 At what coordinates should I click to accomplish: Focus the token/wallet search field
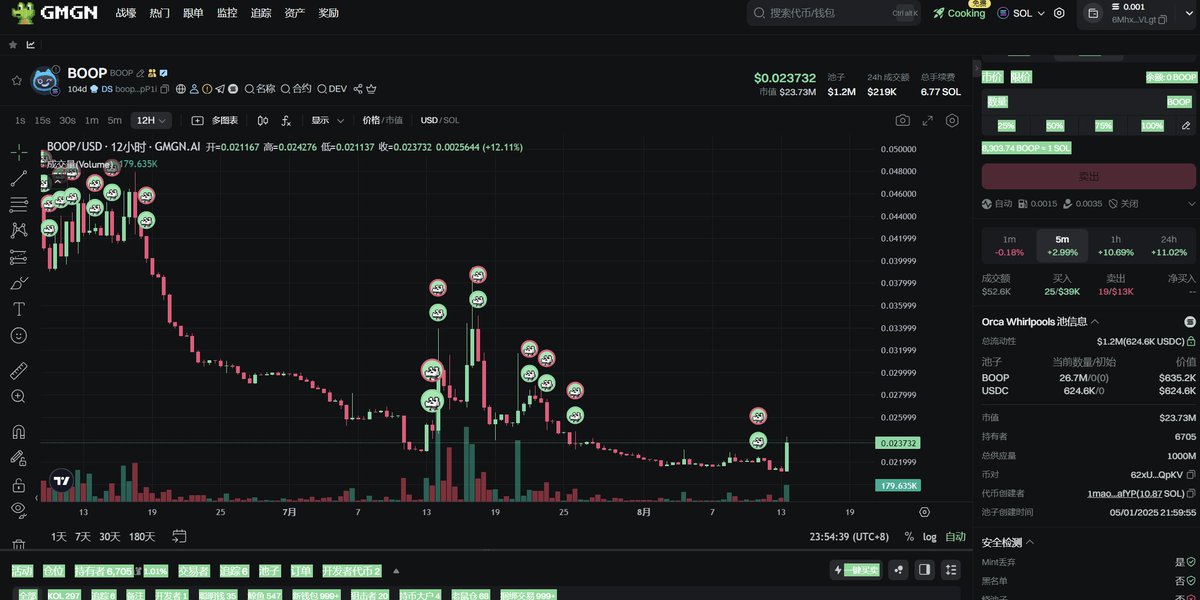click(834, 13)
